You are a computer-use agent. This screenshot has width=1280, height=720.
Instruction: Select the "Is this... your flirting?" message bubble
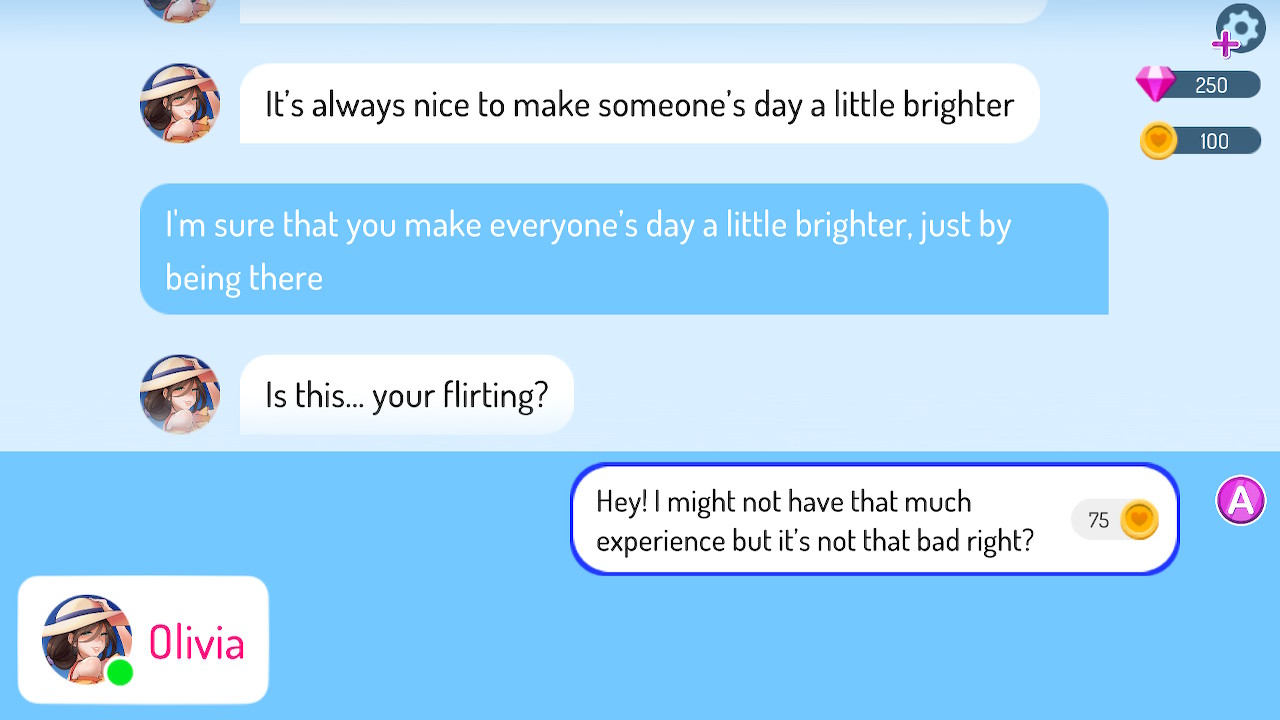click(407, 394)
